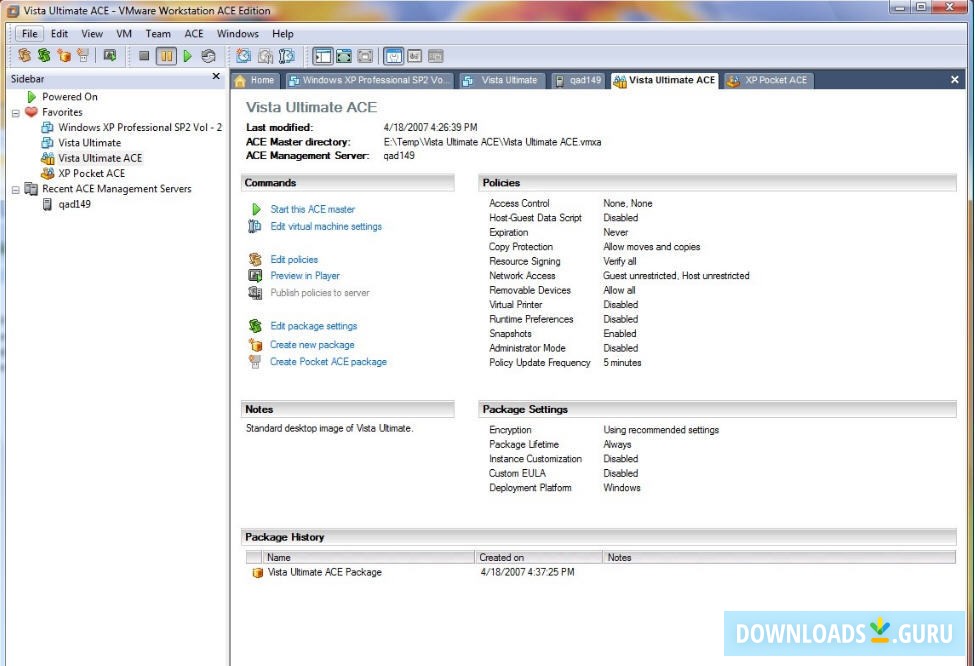Select qad149 server in the sidebar
This screenshot has height=666, width=975.
74,204
